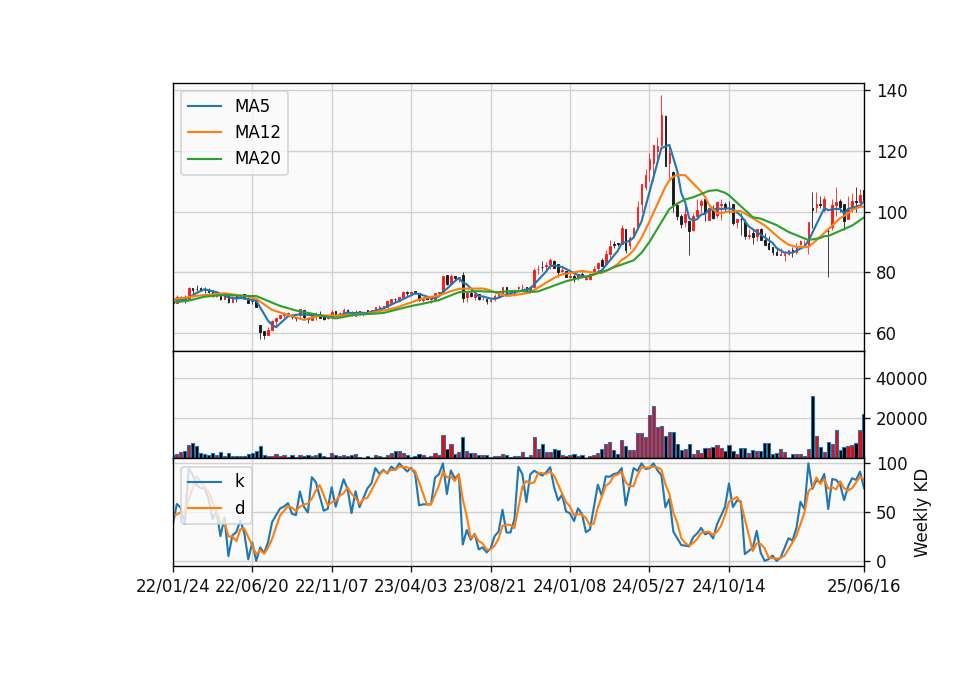960x690 pixels.
Task: Click the 22/11/07 date tick label
Action: tap(332, 587)
